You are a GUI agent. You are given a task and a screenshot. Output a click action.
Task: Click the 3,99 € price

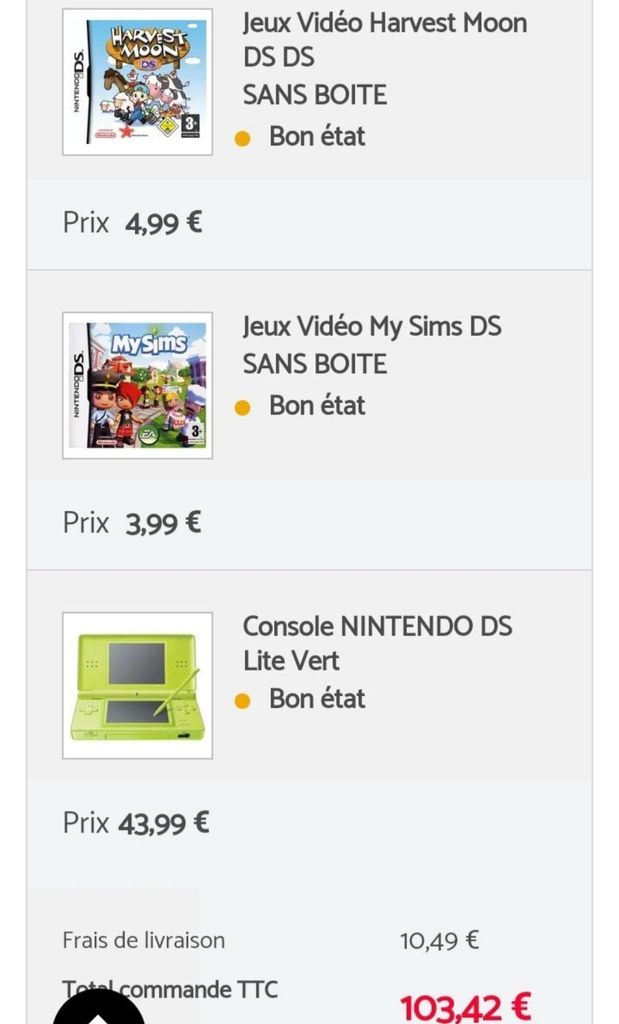pos(163,522)
